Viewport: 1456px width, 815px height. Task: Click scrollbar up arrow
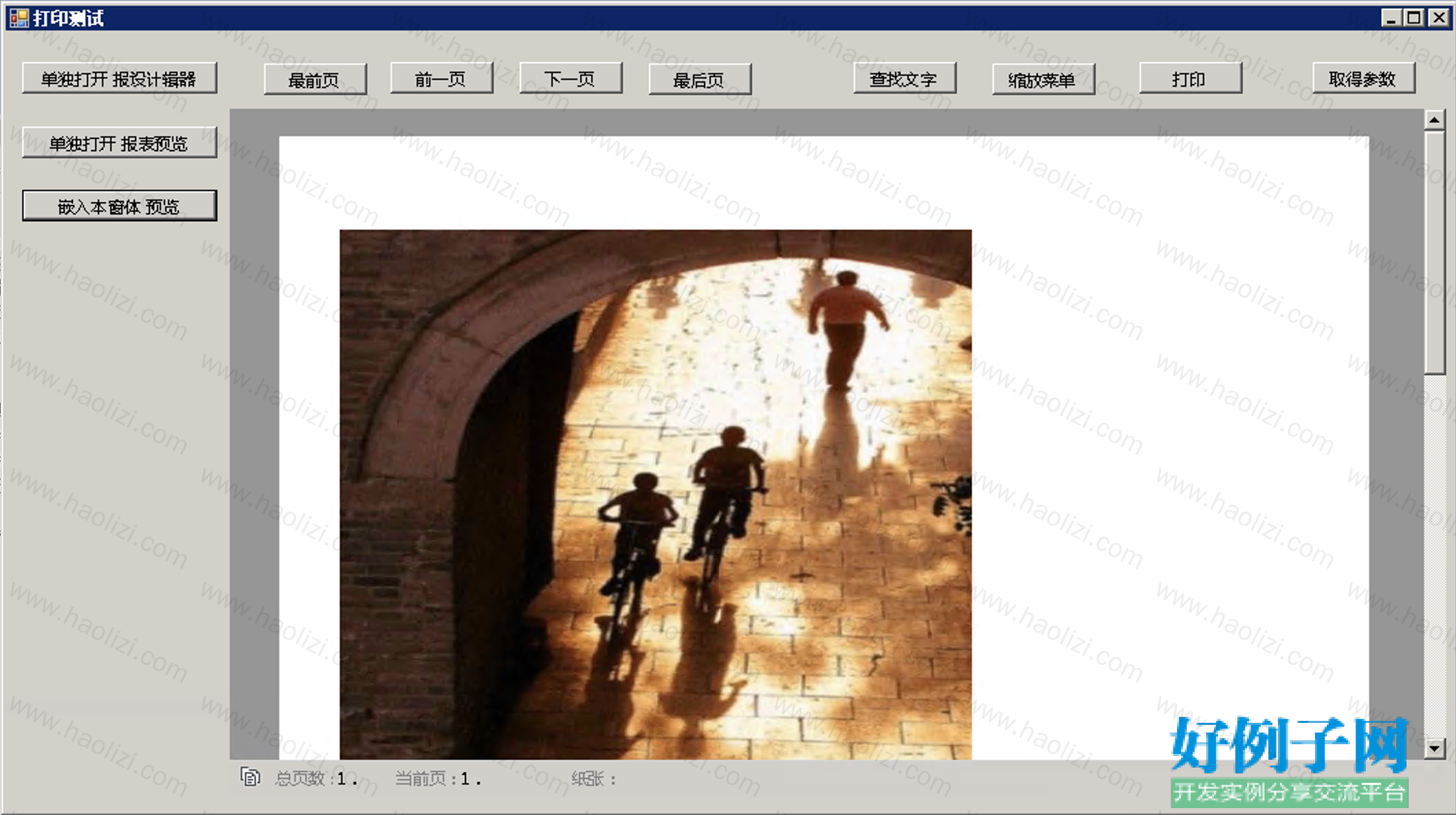(x=1434, y=120)
